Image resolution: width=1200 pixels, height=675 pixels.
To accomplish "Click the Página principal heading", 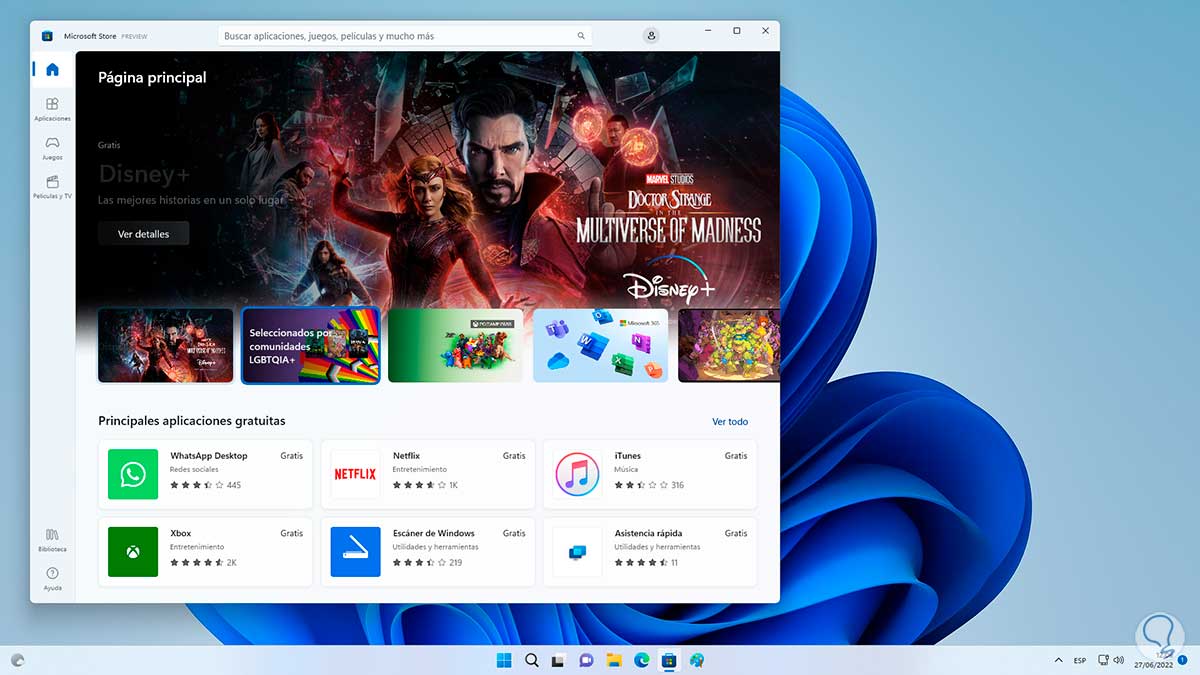I will [152, 77].
